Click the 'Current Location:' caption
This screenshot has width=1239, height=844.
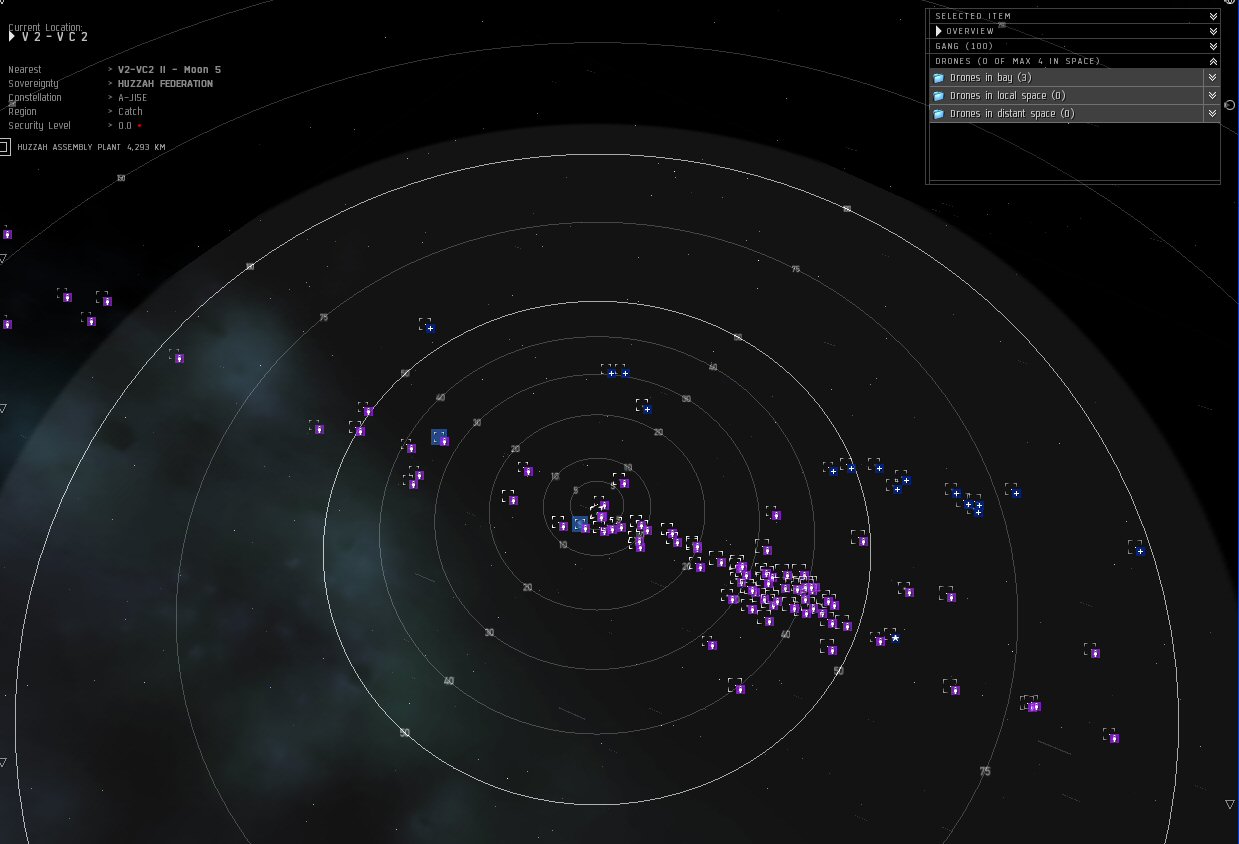46,27
